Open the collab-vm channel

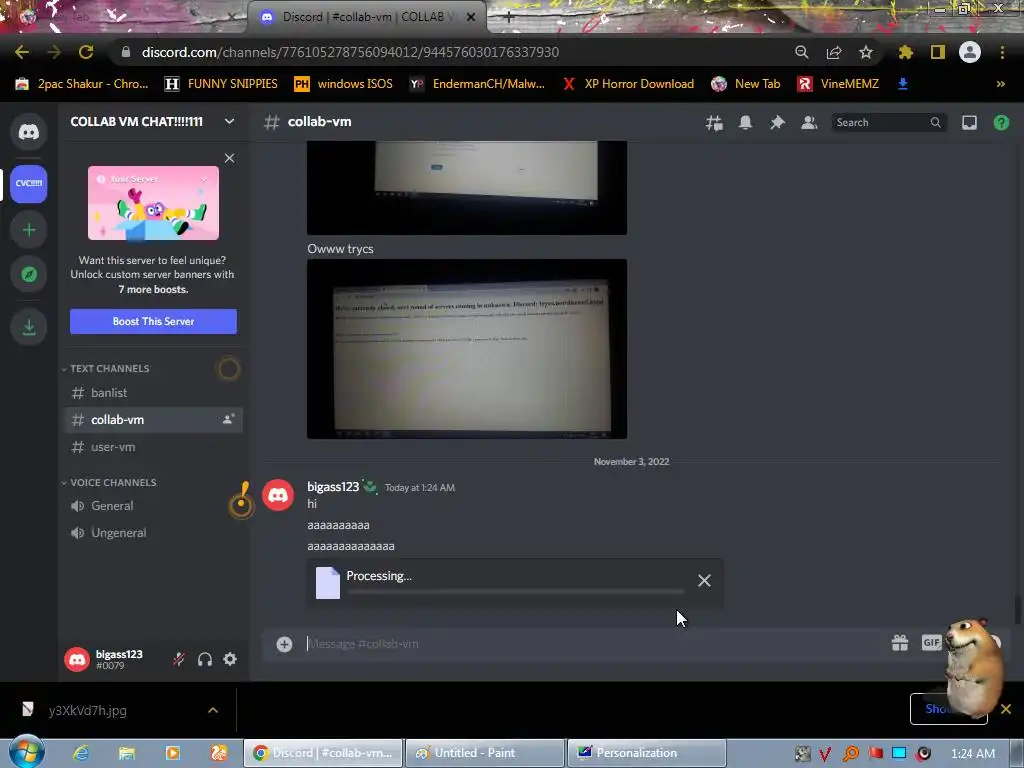tap(153, 420)
